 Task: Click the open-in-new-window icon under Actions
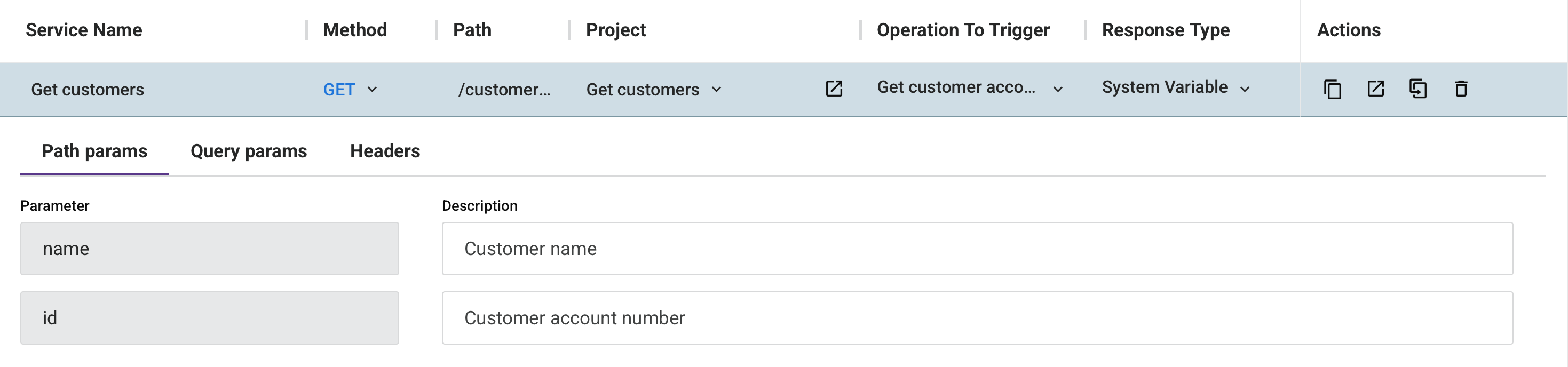[1376, 89]
